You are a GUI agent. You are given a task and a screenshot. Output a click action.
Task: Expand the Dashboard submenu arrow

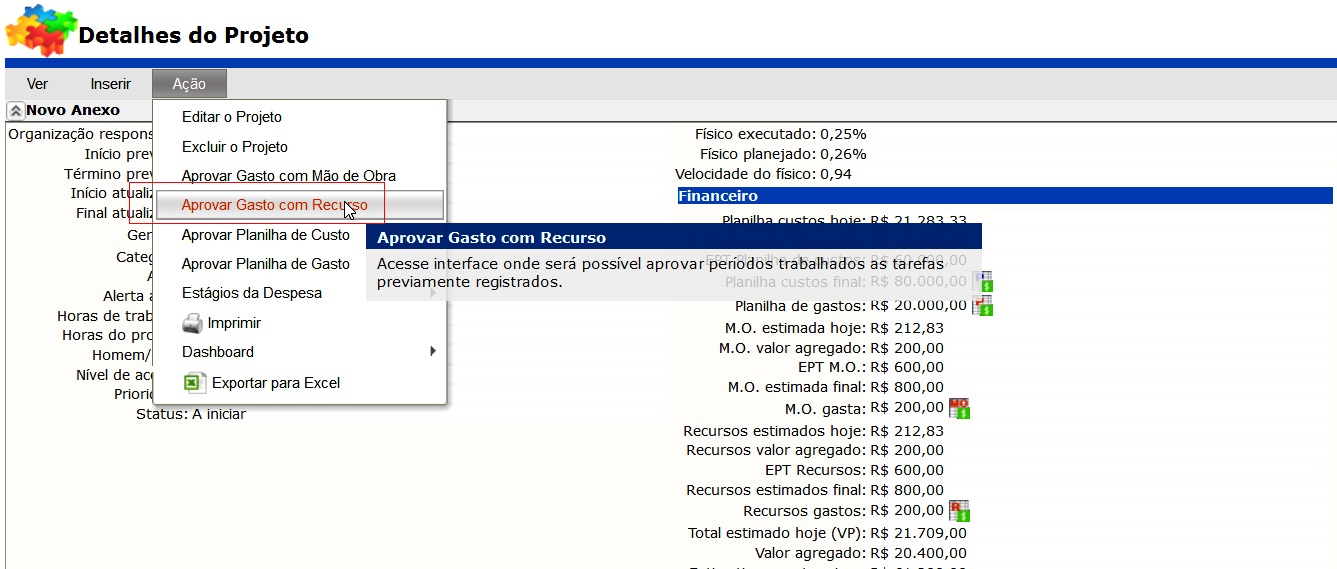point(433,352)
